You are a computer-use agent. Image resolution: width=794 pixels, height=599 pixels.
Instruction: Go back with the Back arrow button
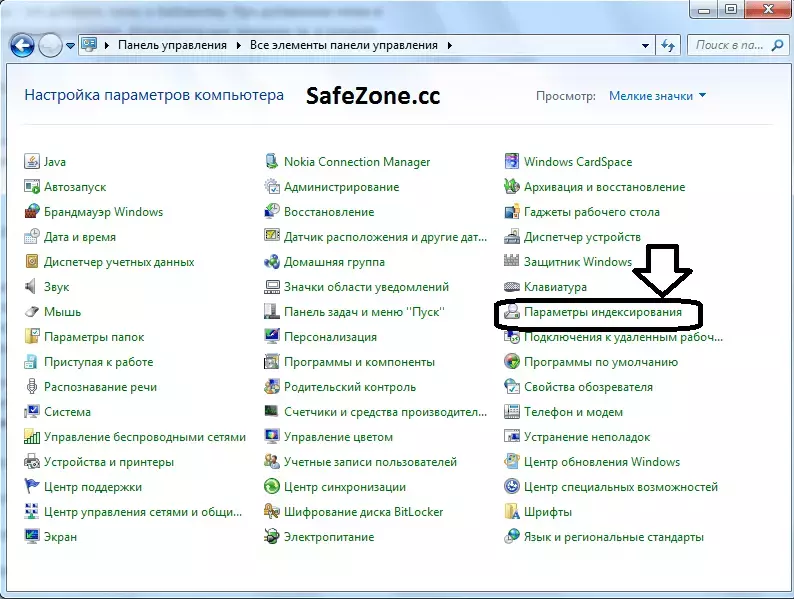(22, 46)
